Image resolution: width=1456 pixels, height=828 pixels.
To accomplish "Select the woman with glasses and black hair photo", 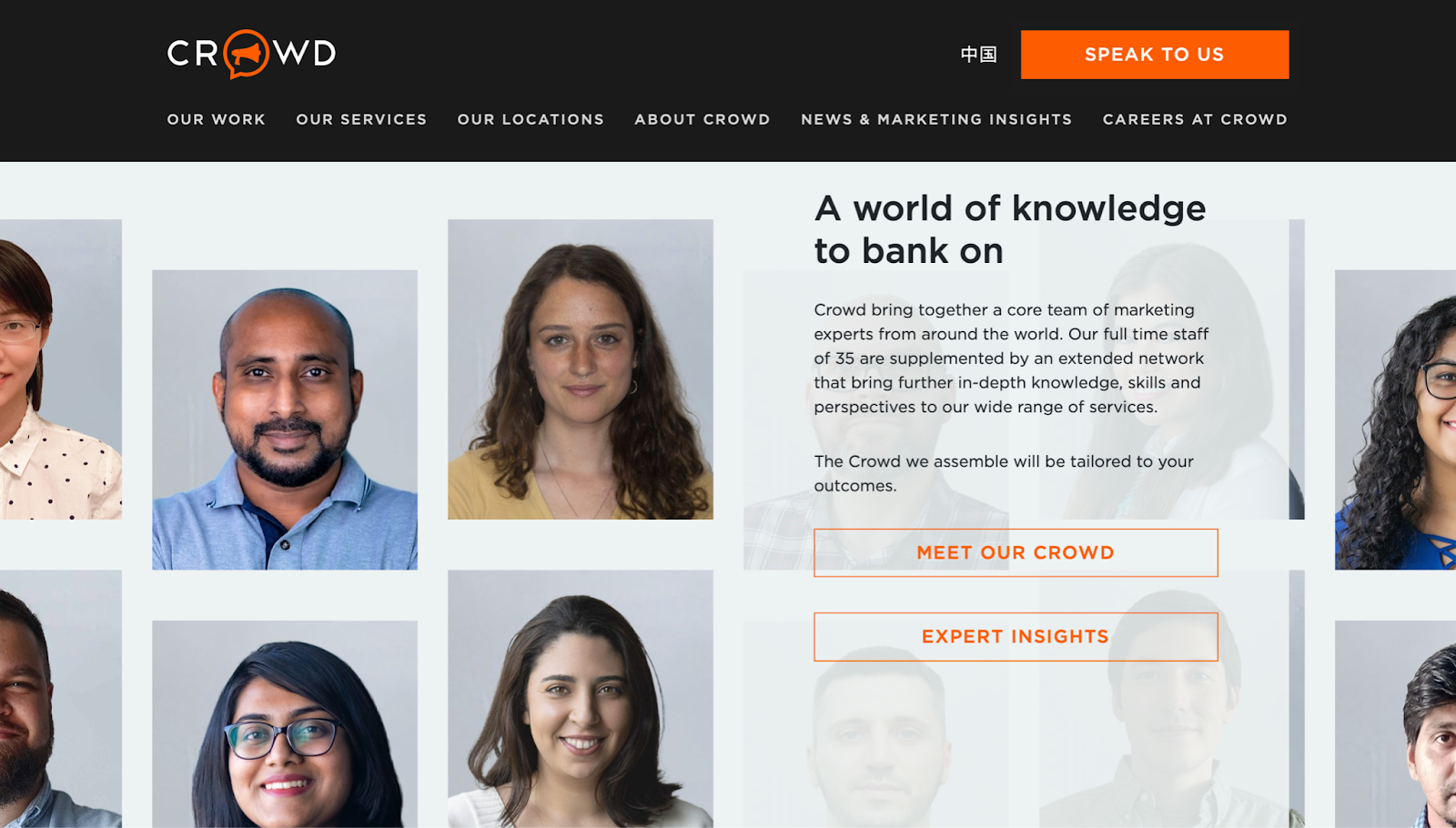I will pos(285,724).
